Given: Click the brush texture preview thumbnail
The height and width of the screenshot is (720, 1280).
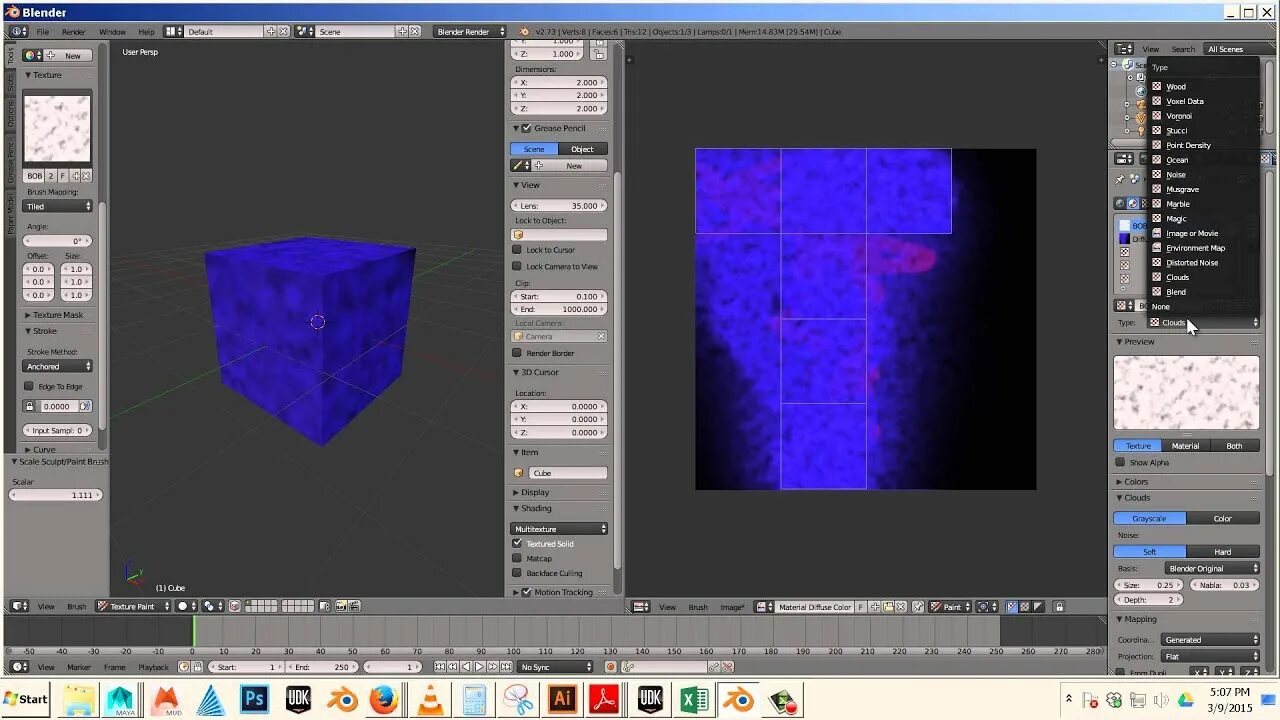Looking at the screenshot, I should 58,129.
